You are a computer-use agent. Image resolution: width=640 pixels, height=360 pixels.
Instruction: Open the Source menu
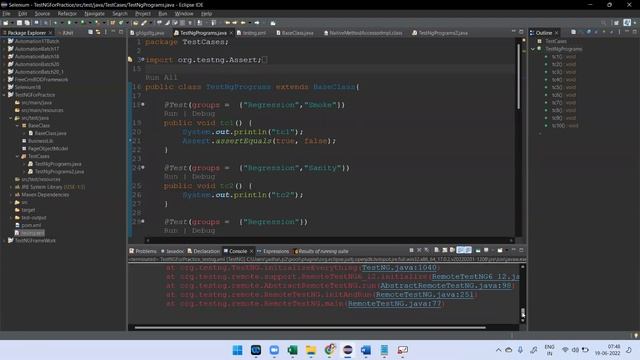(42, 13)
